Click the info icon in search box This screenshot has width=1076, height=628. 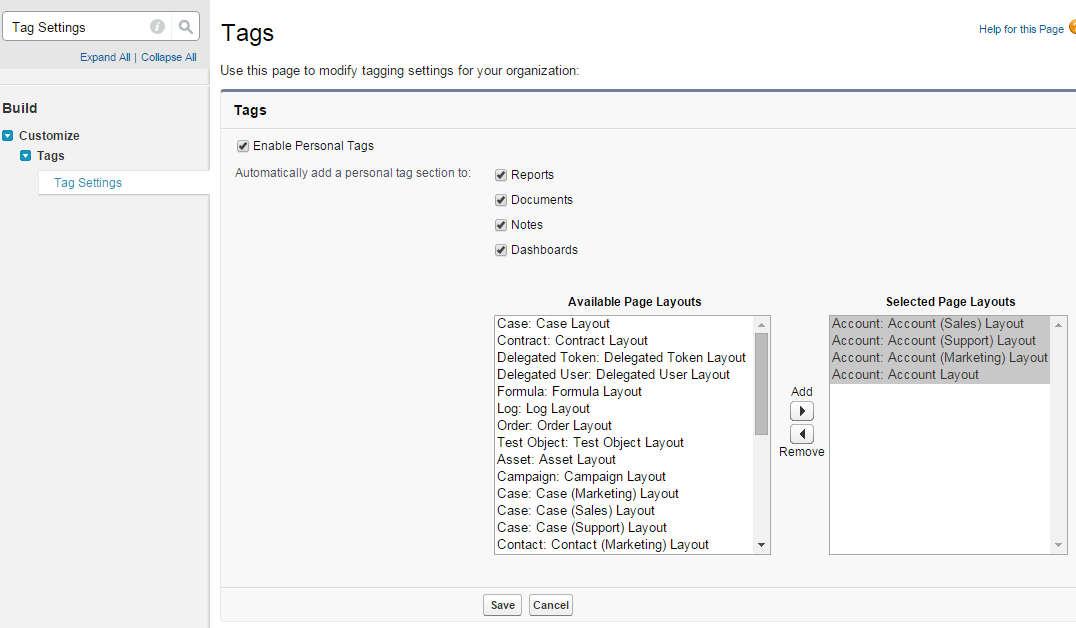(158, 27)
